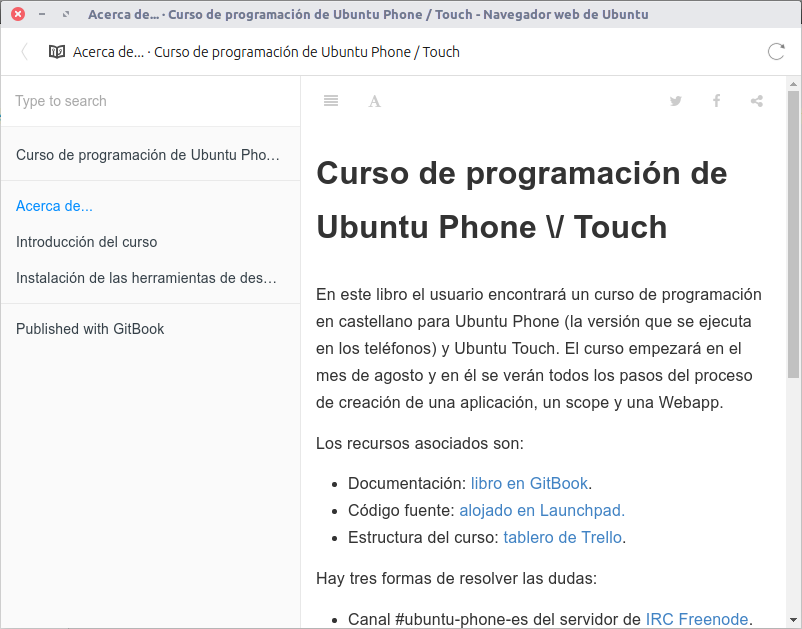Select Acerca de... chapter
This screenshot has height=629, width=802.
(x=54, y=206)
